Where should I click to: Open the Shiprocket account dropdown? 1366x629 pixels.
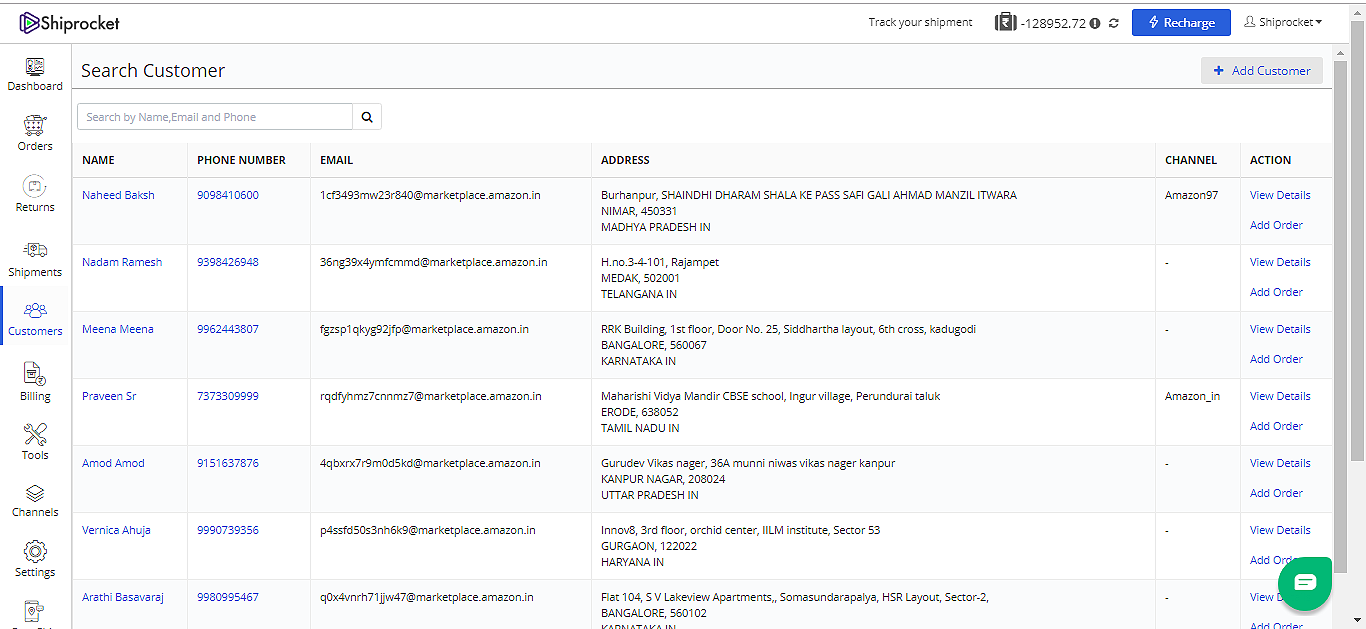[x=1283, y=22]
